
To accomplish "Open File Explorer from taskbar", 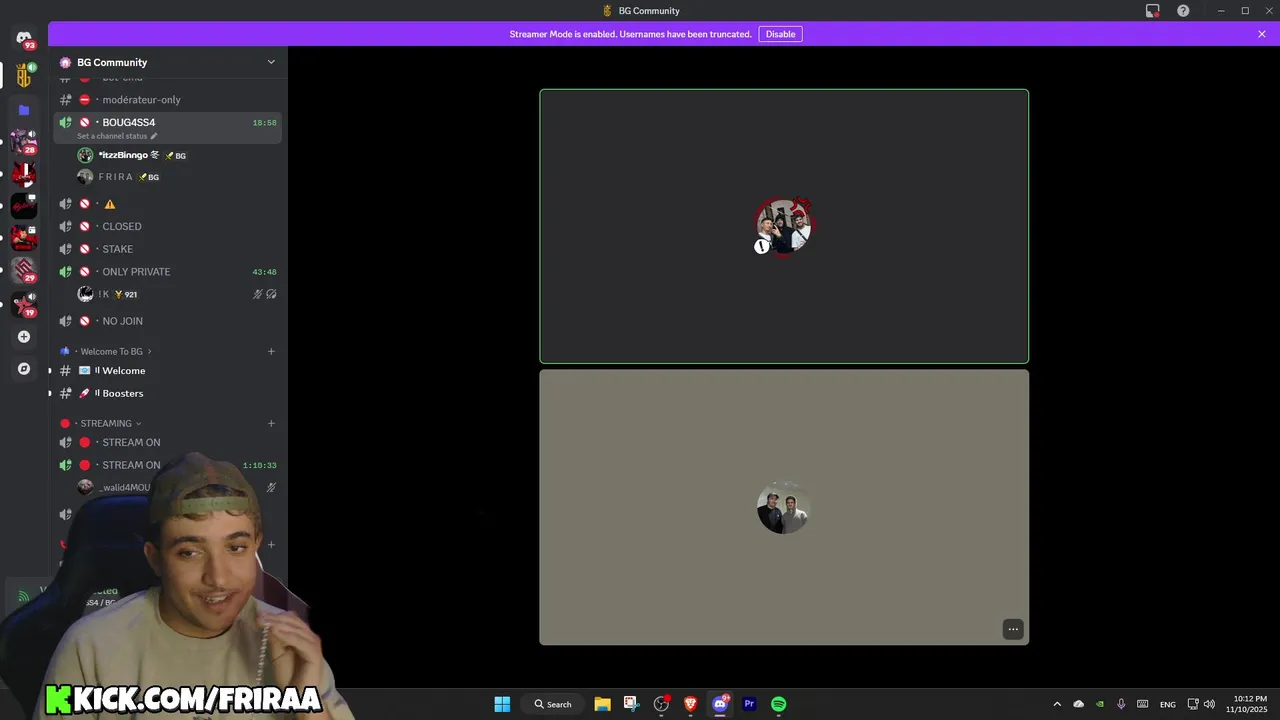I will click(x=602, y=704).
